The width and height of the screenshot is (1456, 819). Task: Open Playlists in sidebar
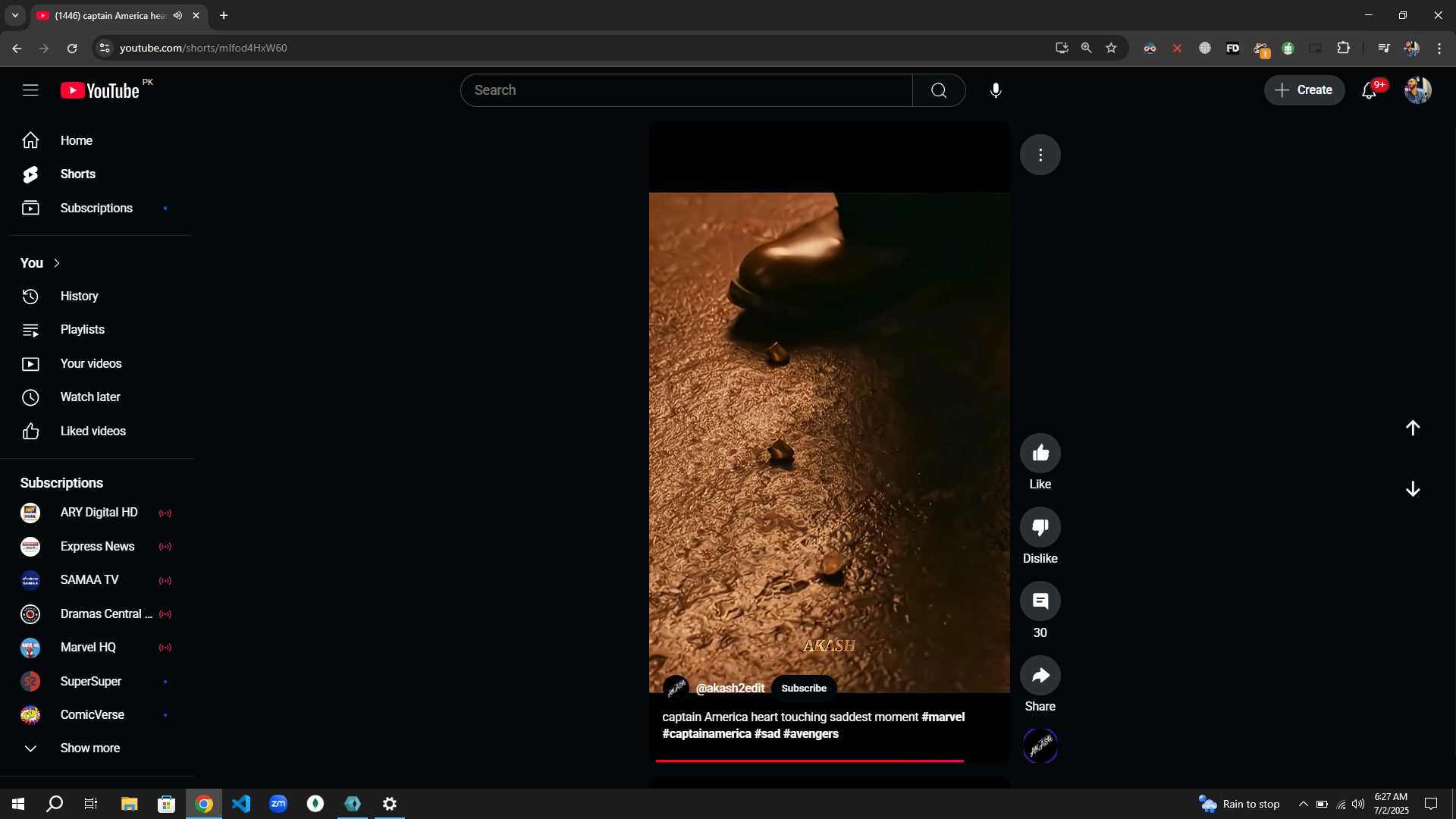point(96,330)
